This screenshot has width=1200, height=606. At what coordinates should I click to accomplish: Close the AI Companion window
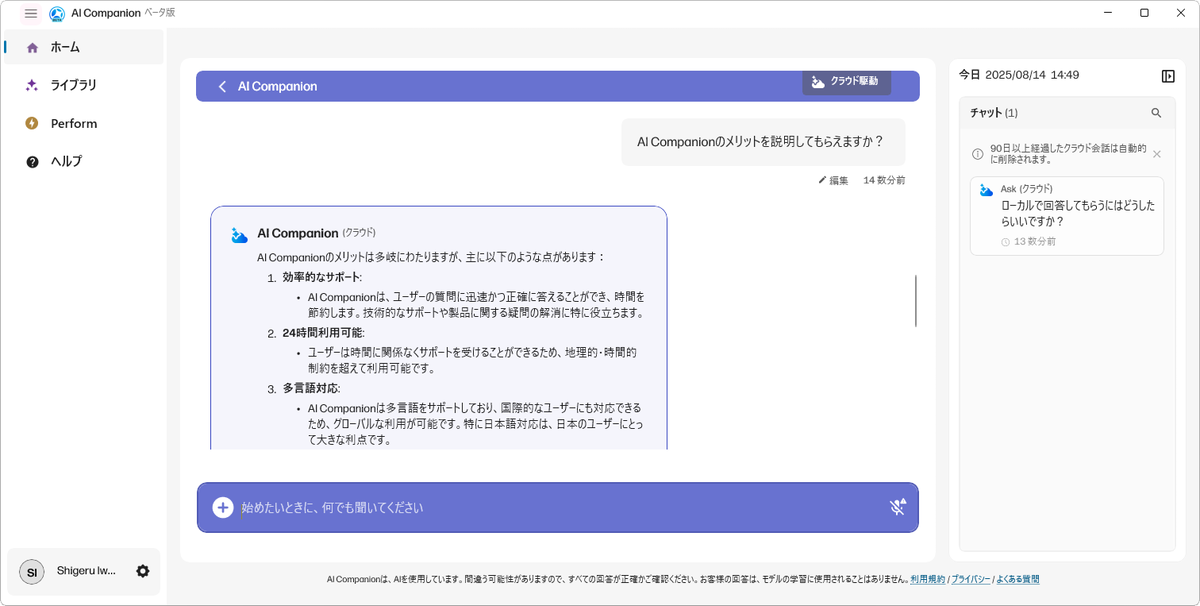[x=1180, y=13]
